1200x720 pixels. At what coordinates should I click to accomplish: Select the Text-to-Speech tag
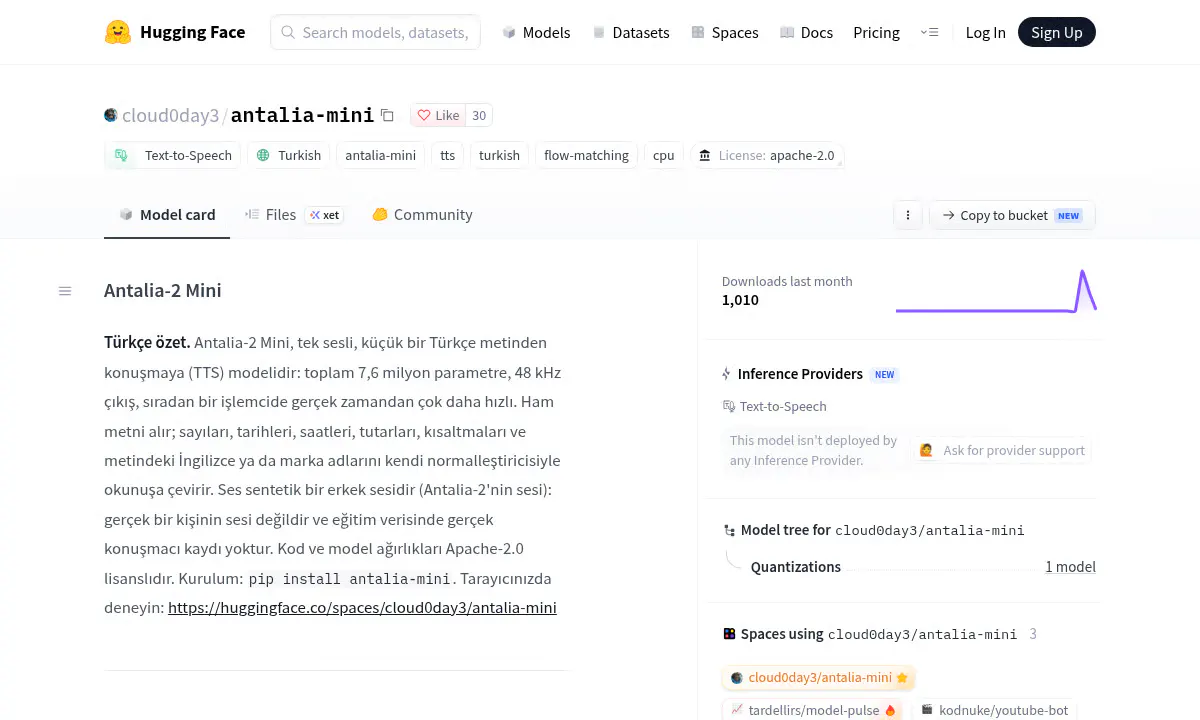pyautogui.click(x=172, y=155)
